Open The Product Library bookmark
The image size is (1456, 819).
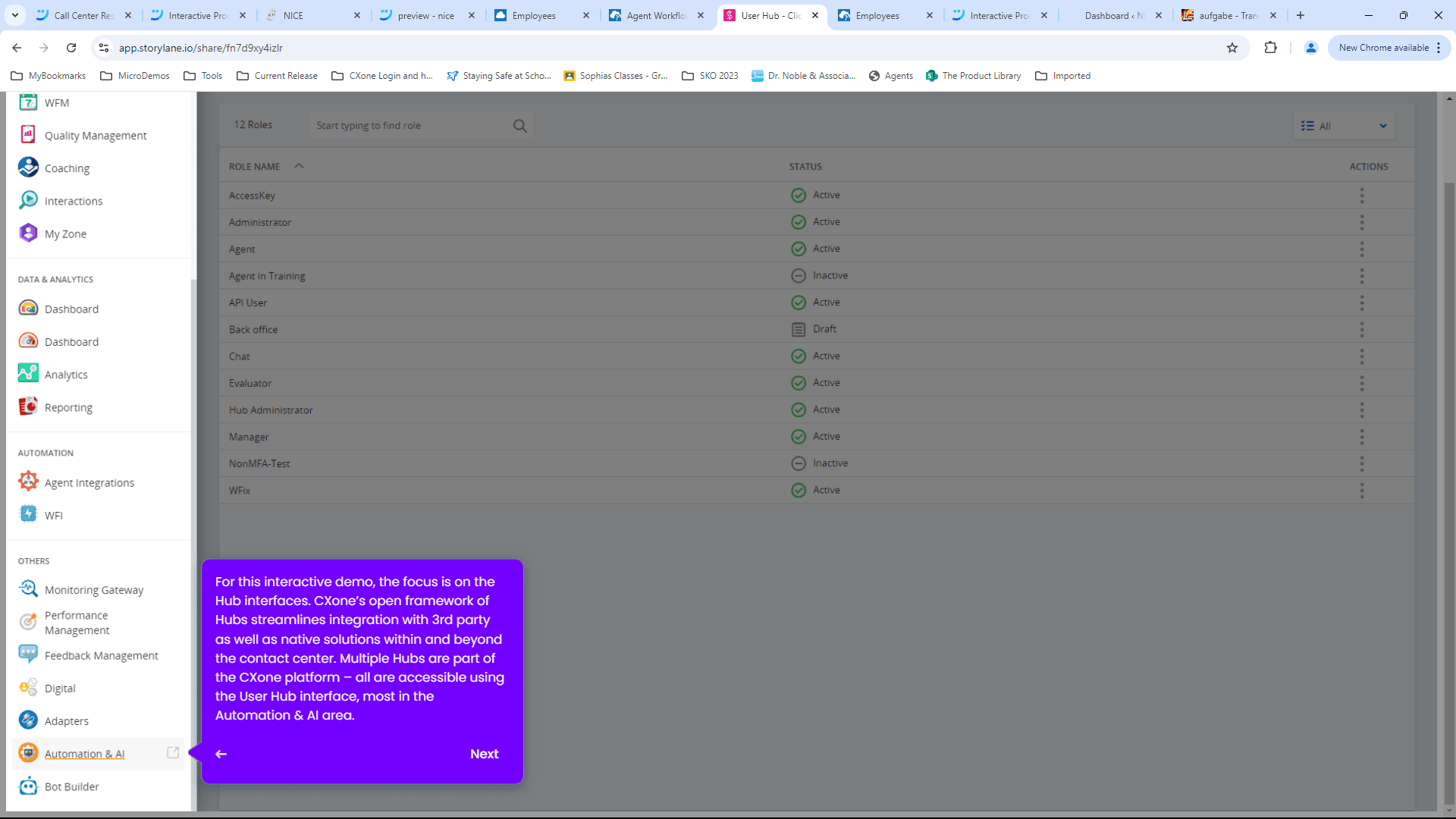point(973,76)
